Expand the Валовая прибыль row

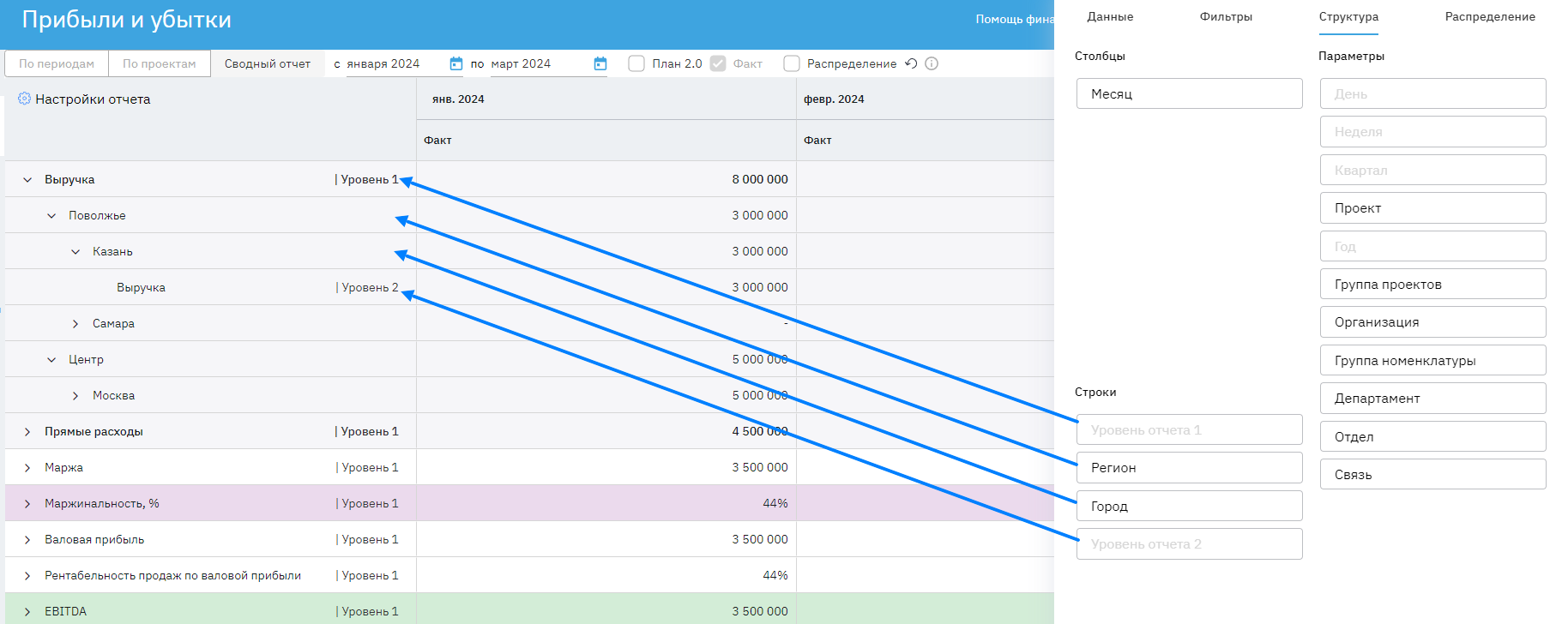[x=27, y=540]
